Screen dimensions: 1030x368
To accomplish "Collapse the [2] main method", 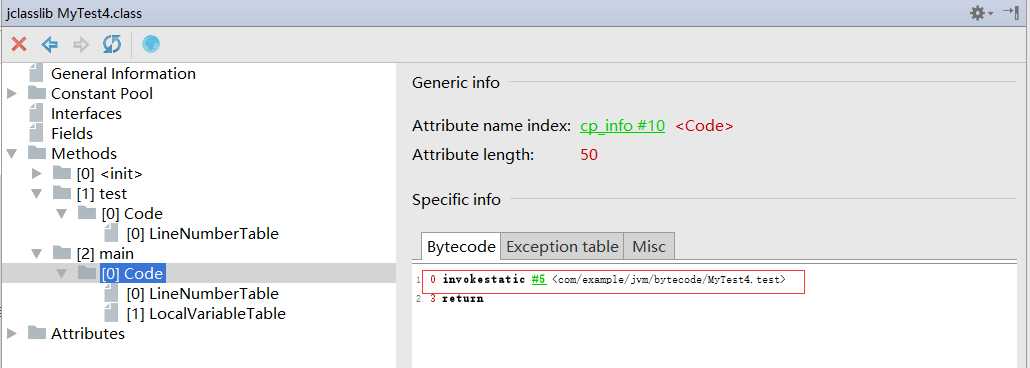I will click(x=37, y=254).
